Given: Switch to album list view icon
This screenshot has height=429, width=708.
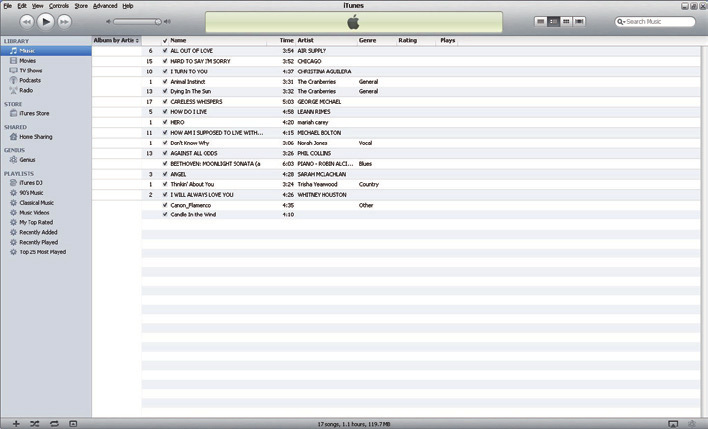Looking at the screenshot, I should (553, 22).
